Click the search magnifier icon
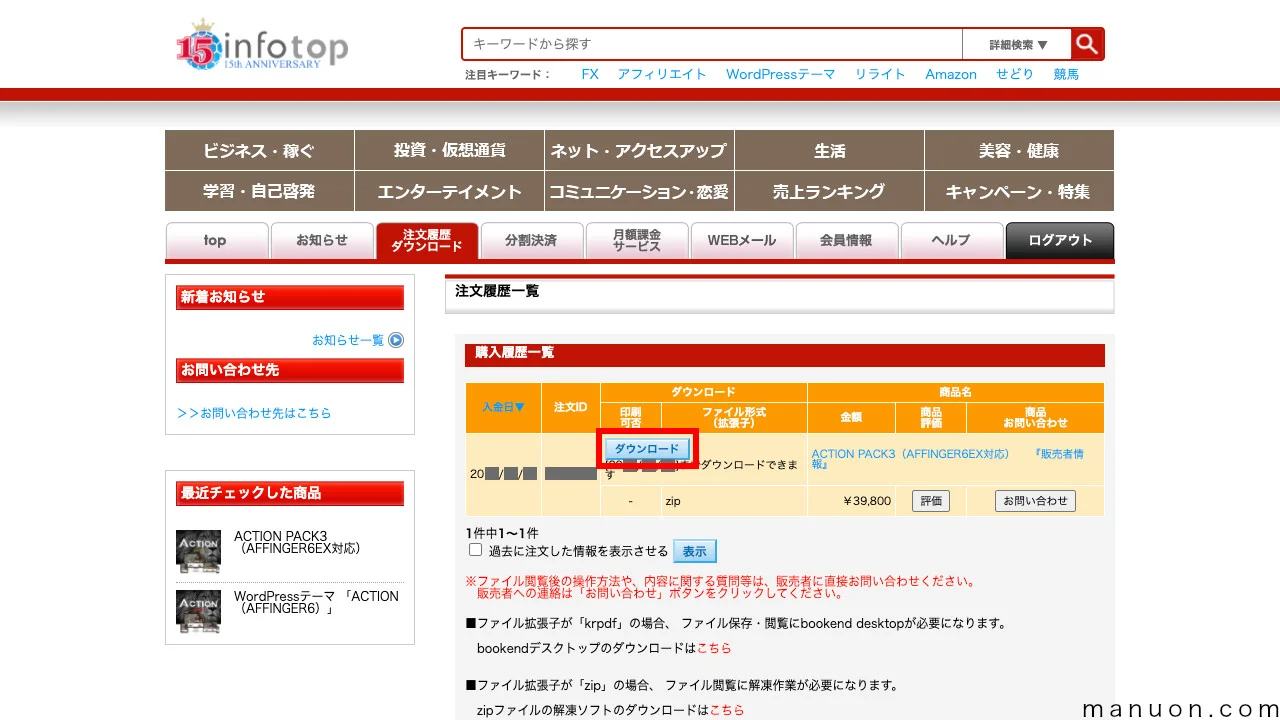The height and width of the screenshot is (720, 1280). click(x=1087, y=44)
